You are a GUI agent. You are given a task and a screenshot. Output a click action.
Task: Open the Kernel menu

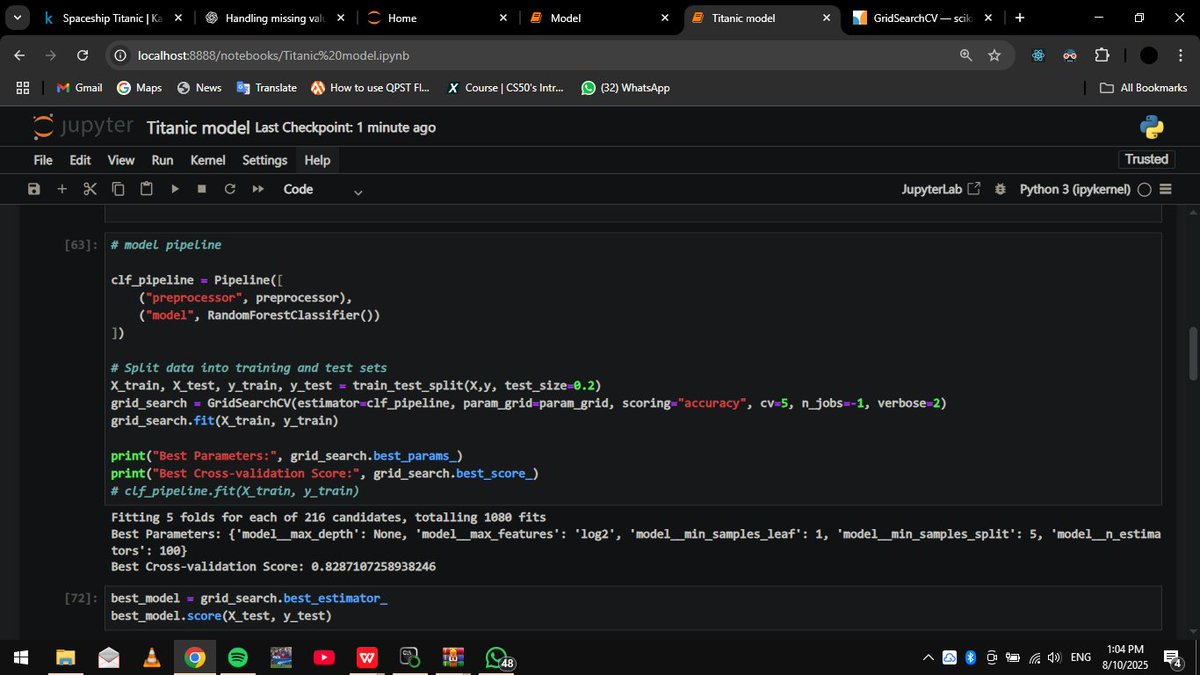coord(207,160)
